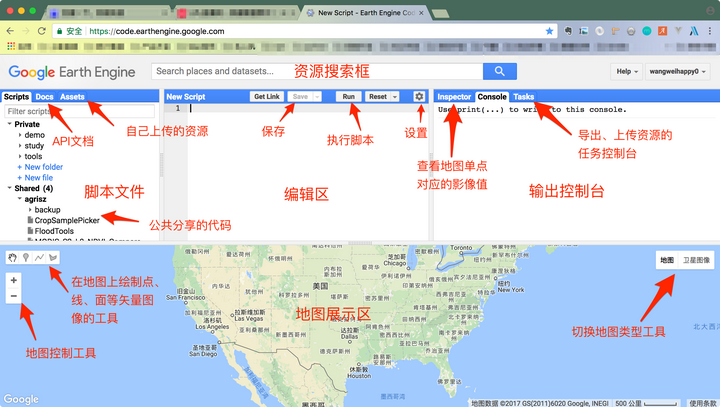Click the FloodTools script file icon
This screenshot has width=720, height=407.
click(x=31, y=231)
